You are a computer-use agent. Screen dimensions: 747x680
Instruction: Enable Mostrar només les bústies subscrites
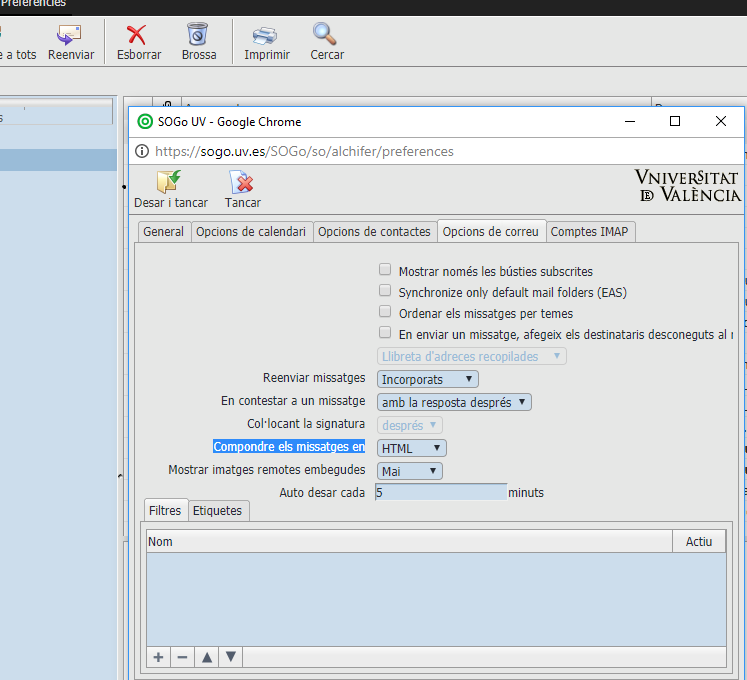click(x=385, y=270)
